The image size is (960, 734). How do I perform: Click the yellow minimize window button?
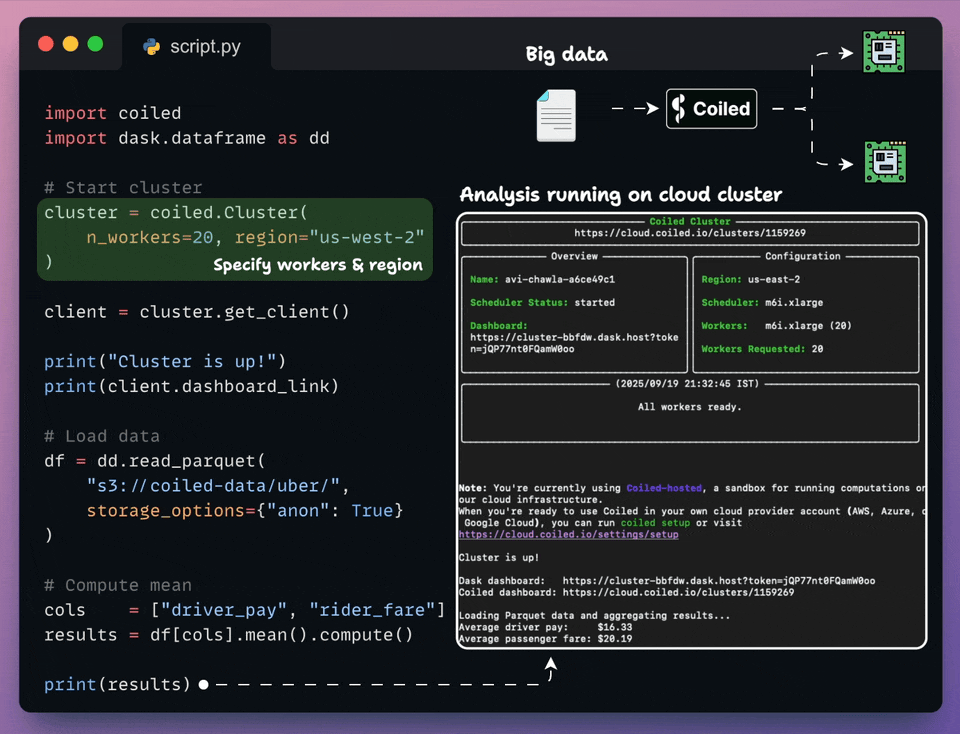[x=70, y=44]
